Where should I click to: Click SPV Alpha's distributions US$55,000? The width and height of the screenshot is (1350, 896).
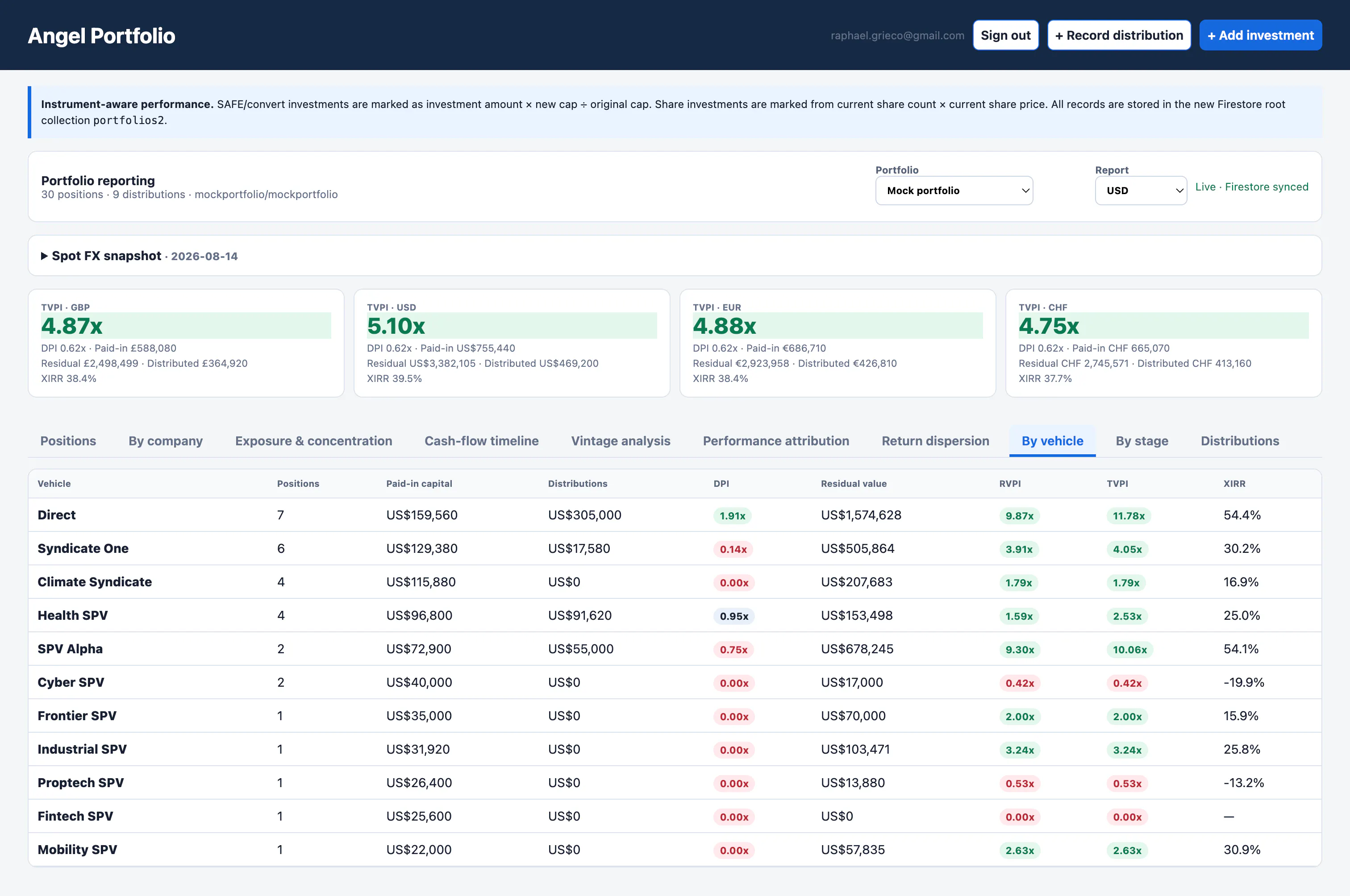click(x=581, y=648)
